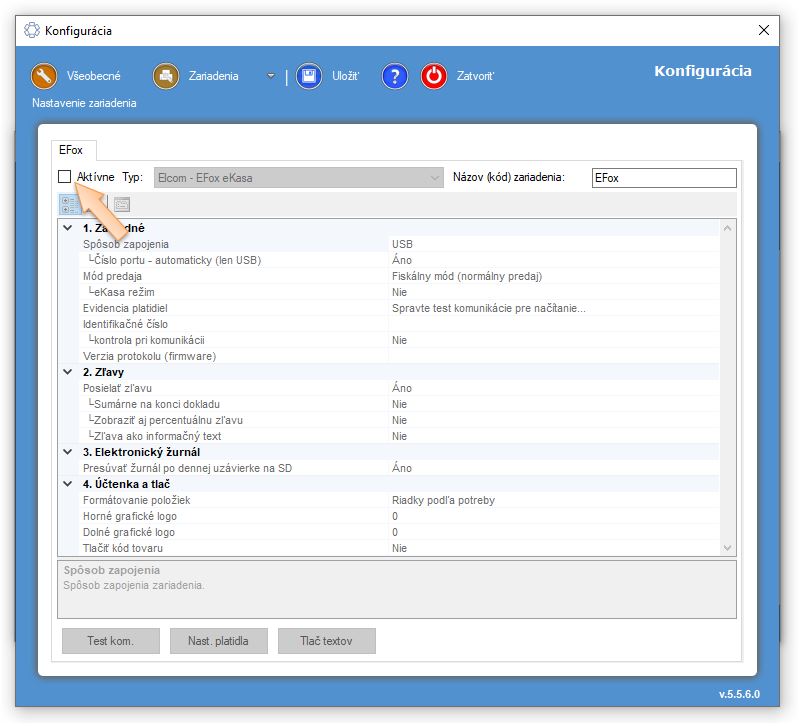Click the Všeobecné wrench icon
The height and width of the screenshot is (726, 800).
point(45,76)
